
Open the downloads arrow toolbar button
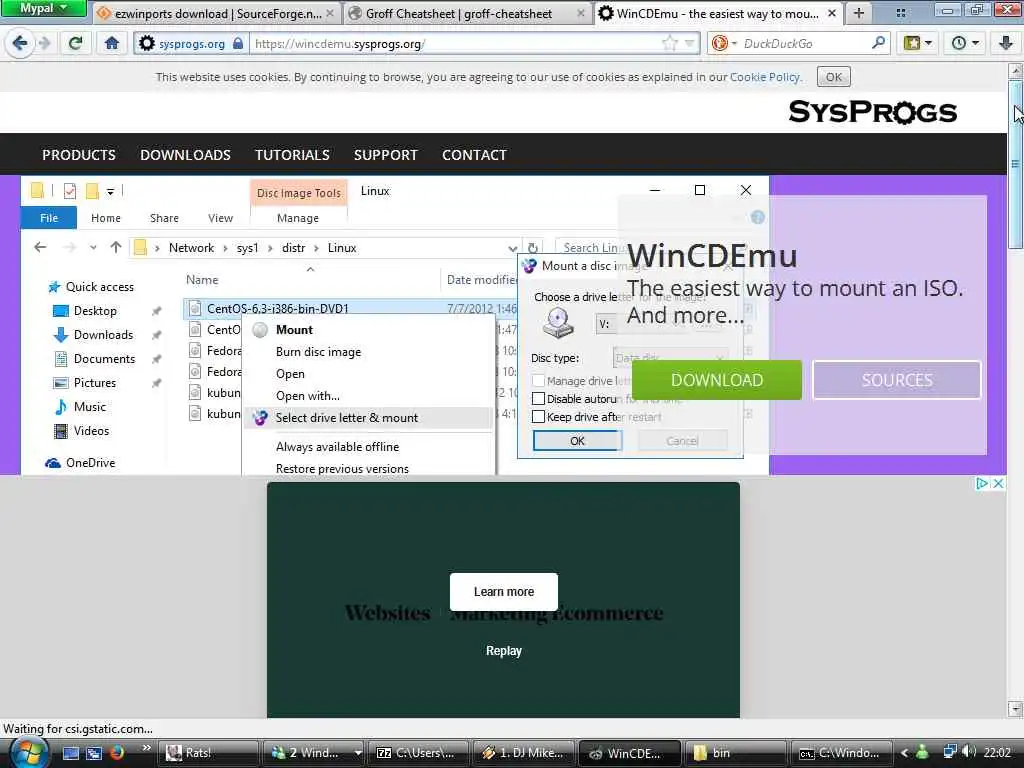point(1006,44)
